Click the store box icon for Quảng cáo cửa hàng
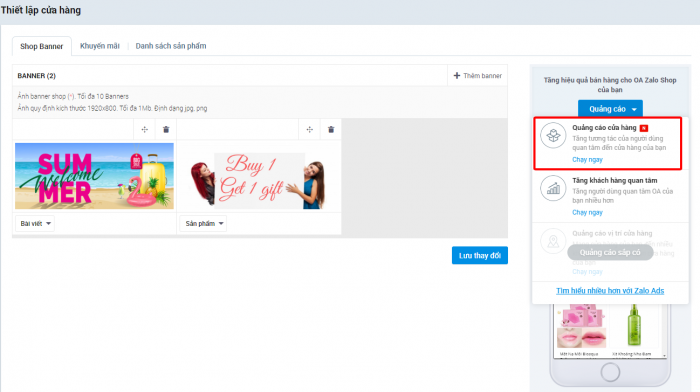The image size is (700, 392). click(553, 135)
